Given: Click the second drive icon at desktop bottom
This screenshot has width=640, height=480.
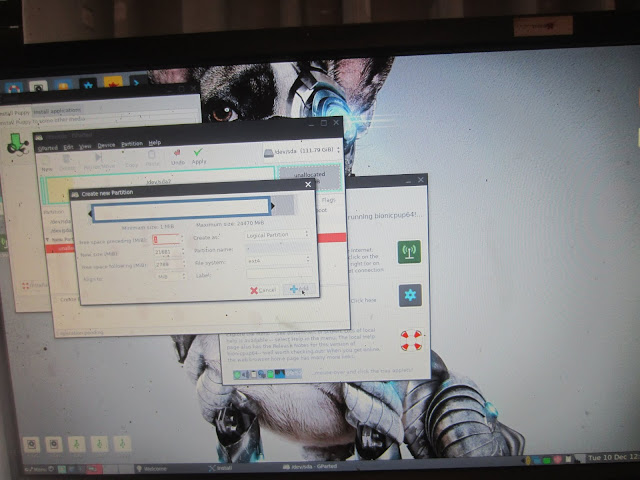Looking at the screenshot, I should point(54,444).
